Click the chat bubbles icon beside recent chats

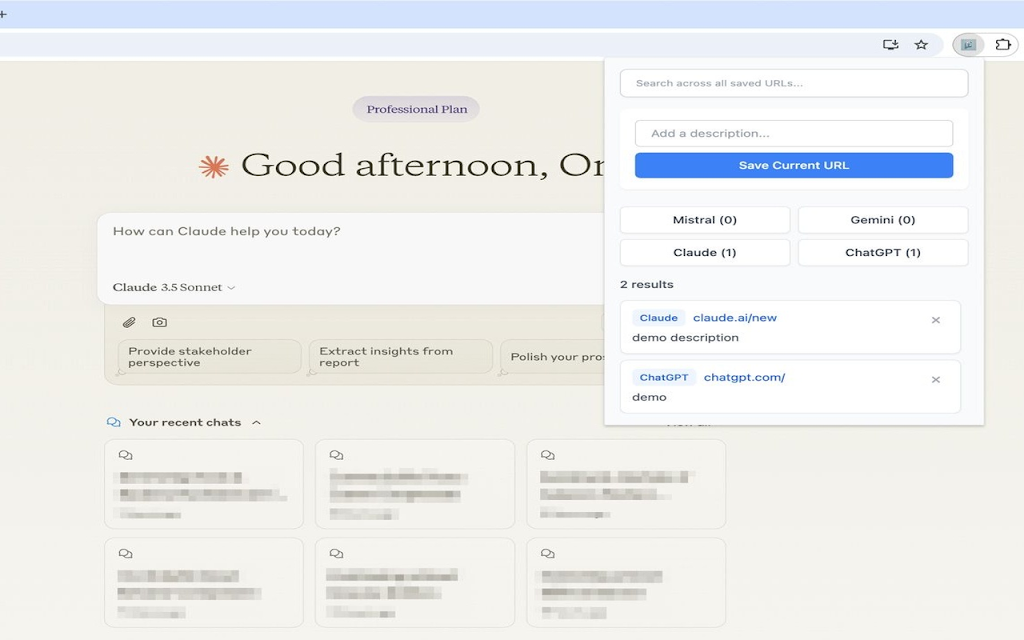(x=114, y=423)
